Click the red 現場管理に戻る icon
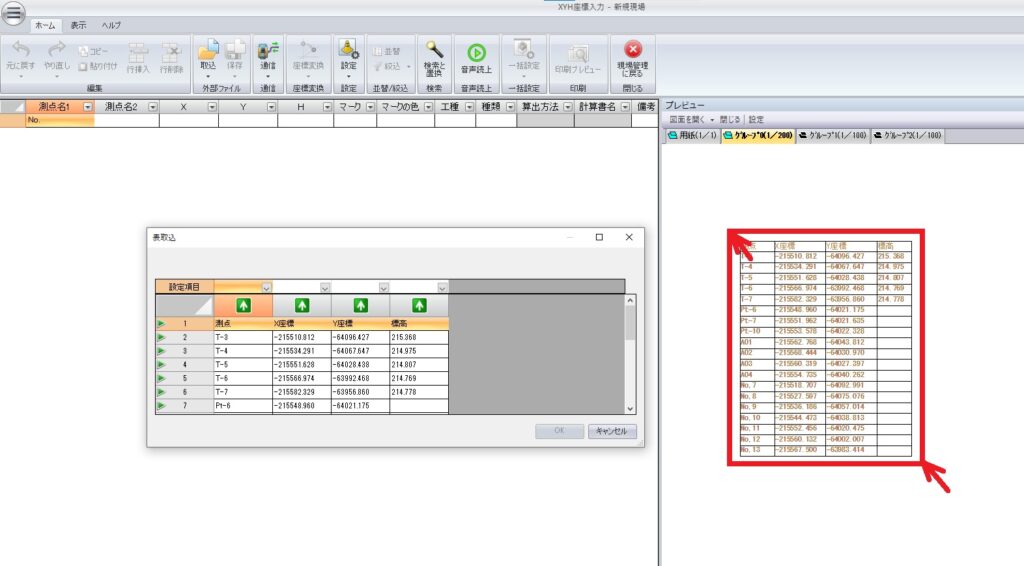The width and height of the screenshot is (1024, 566). click(632, 51)
